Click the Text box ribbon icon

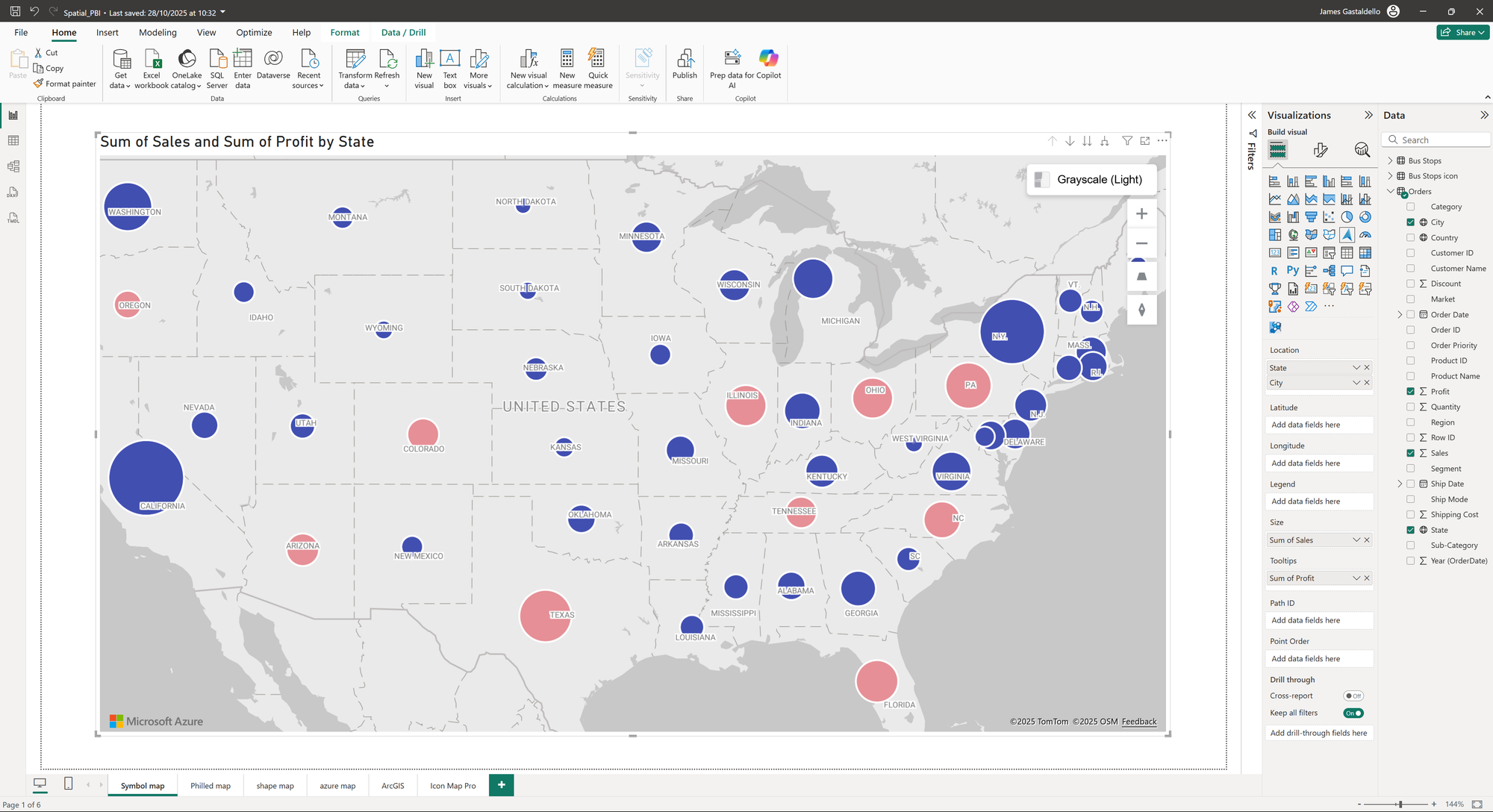449,59
